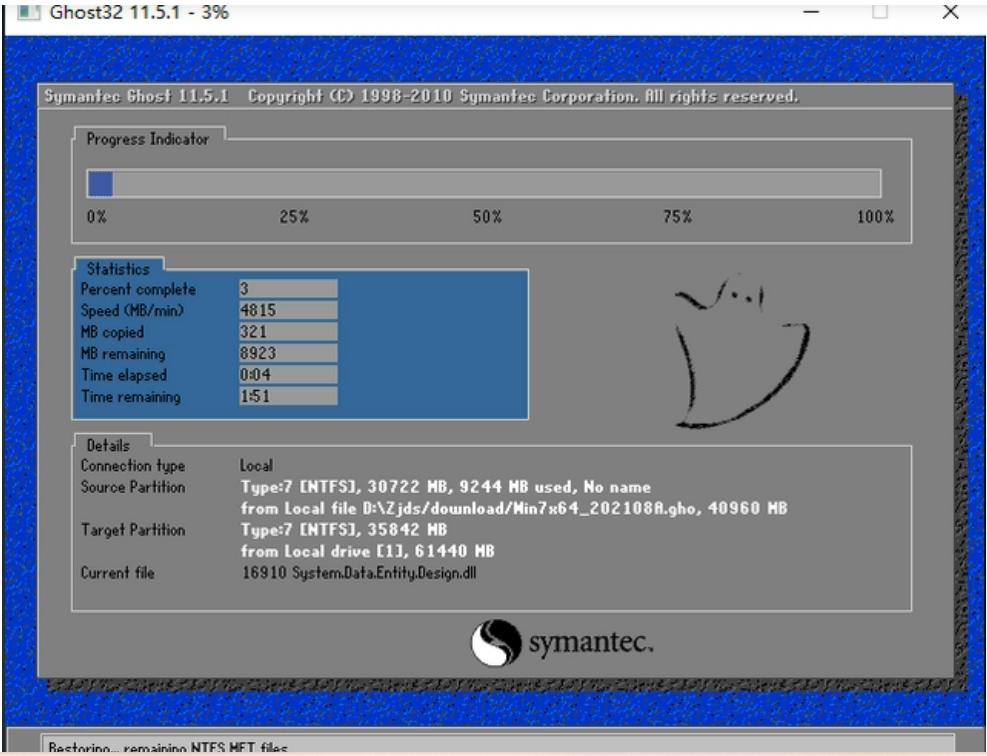This screenshot has width=987, height=756.
Task: Click the symantec. wordmark text
Action: [x=590, y=643]
